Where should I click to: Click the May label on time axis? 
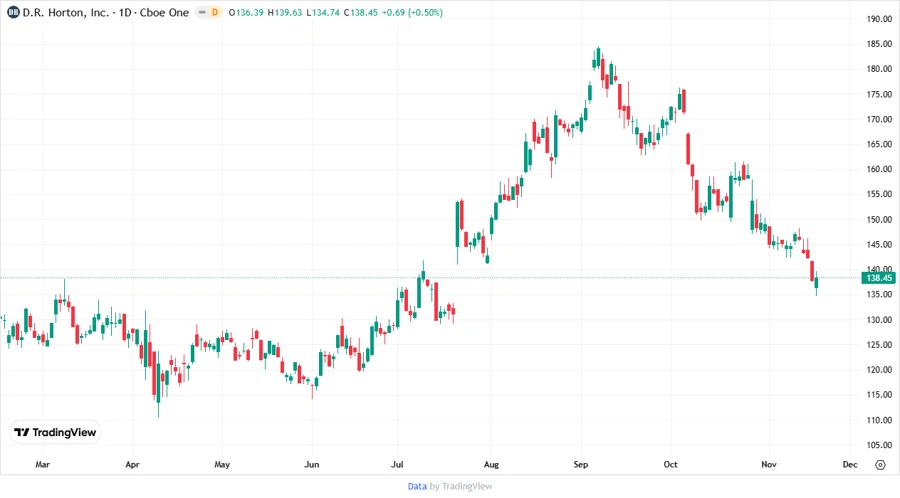click(222, 464)
